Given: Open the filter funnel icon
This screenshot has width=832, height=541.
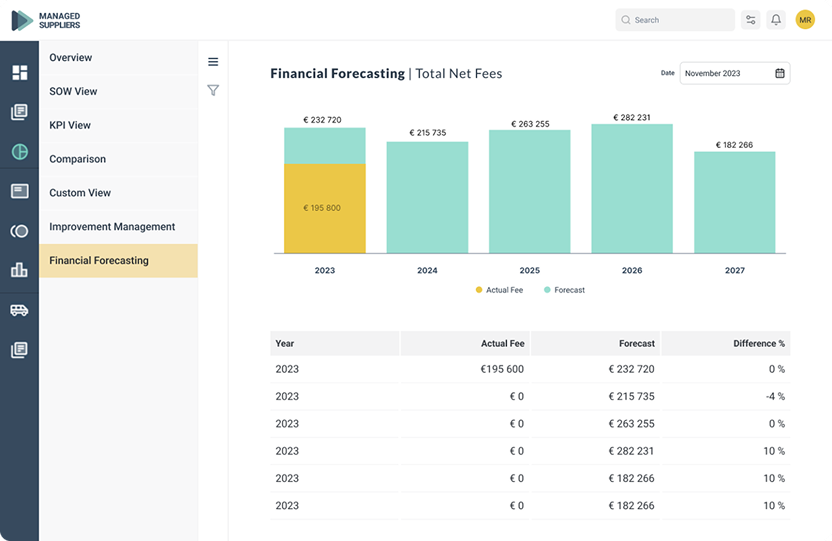Looking at the screenshot, I should (x=213, y=91).
